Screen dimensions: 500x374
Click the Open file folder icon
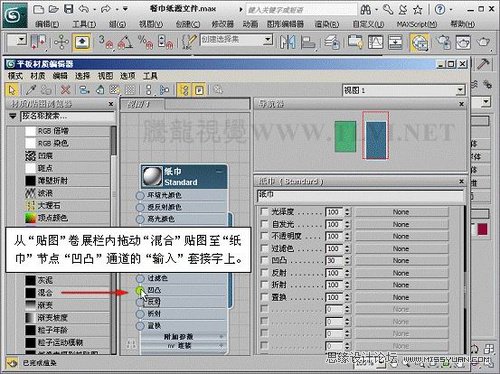[54, 9]
